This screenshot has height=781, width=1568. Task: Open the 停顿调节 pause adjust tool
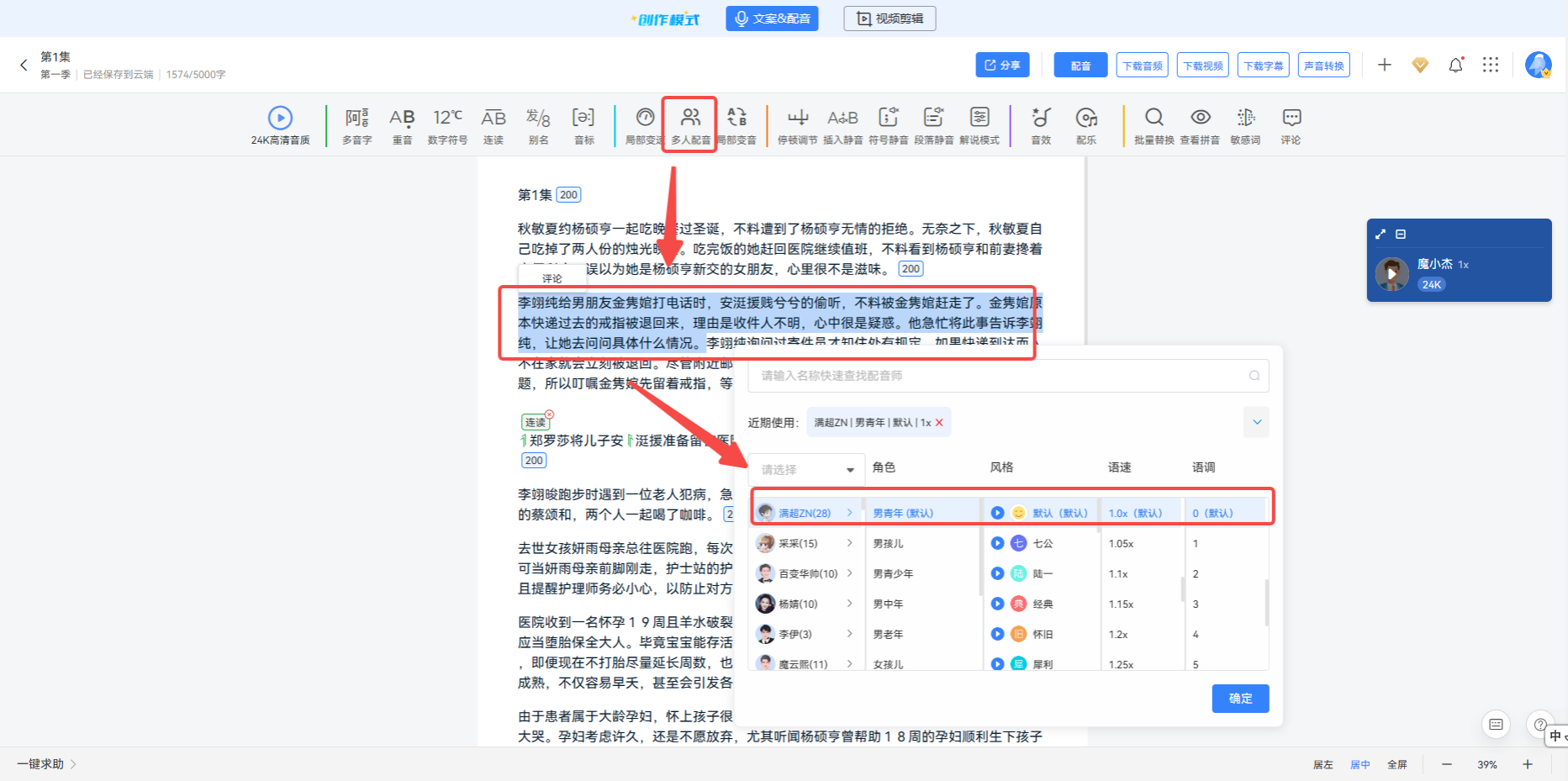(798, 126)
